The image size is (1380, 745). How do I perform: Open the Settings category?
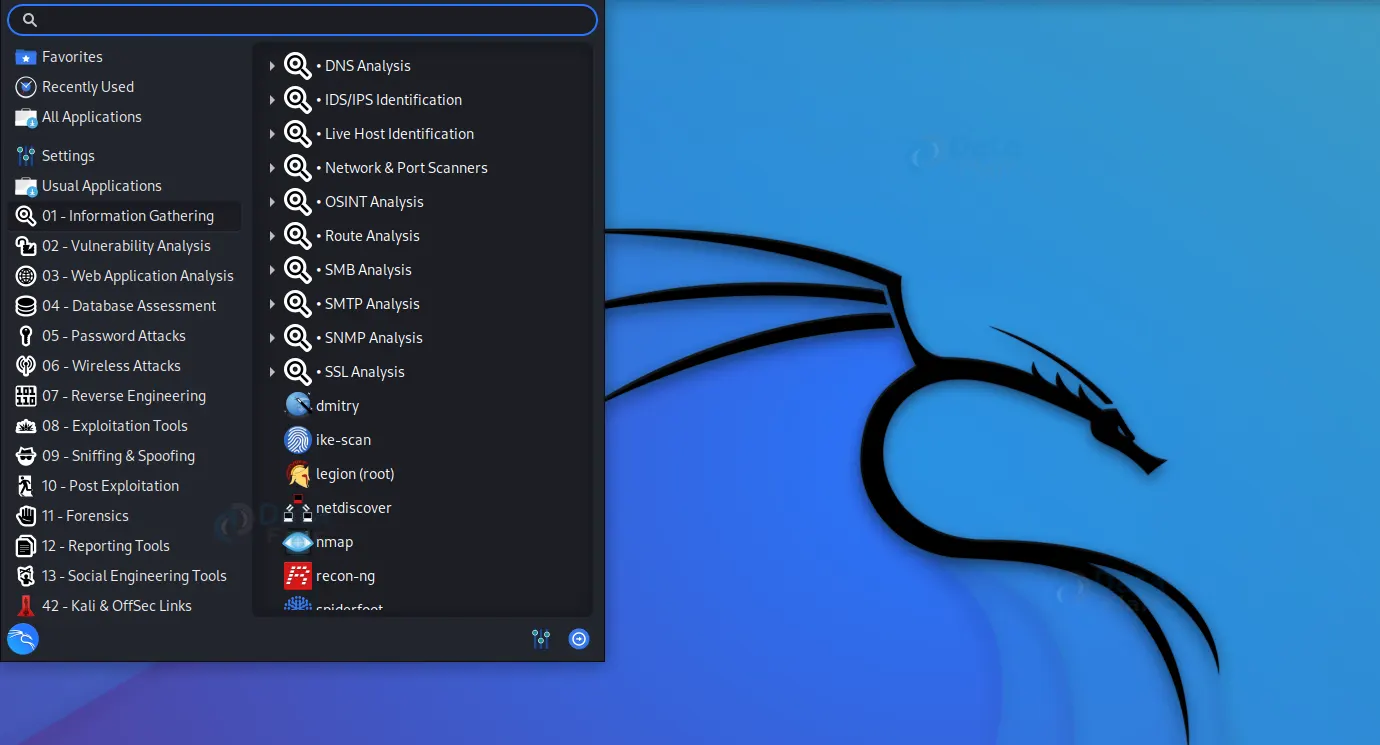124,156
